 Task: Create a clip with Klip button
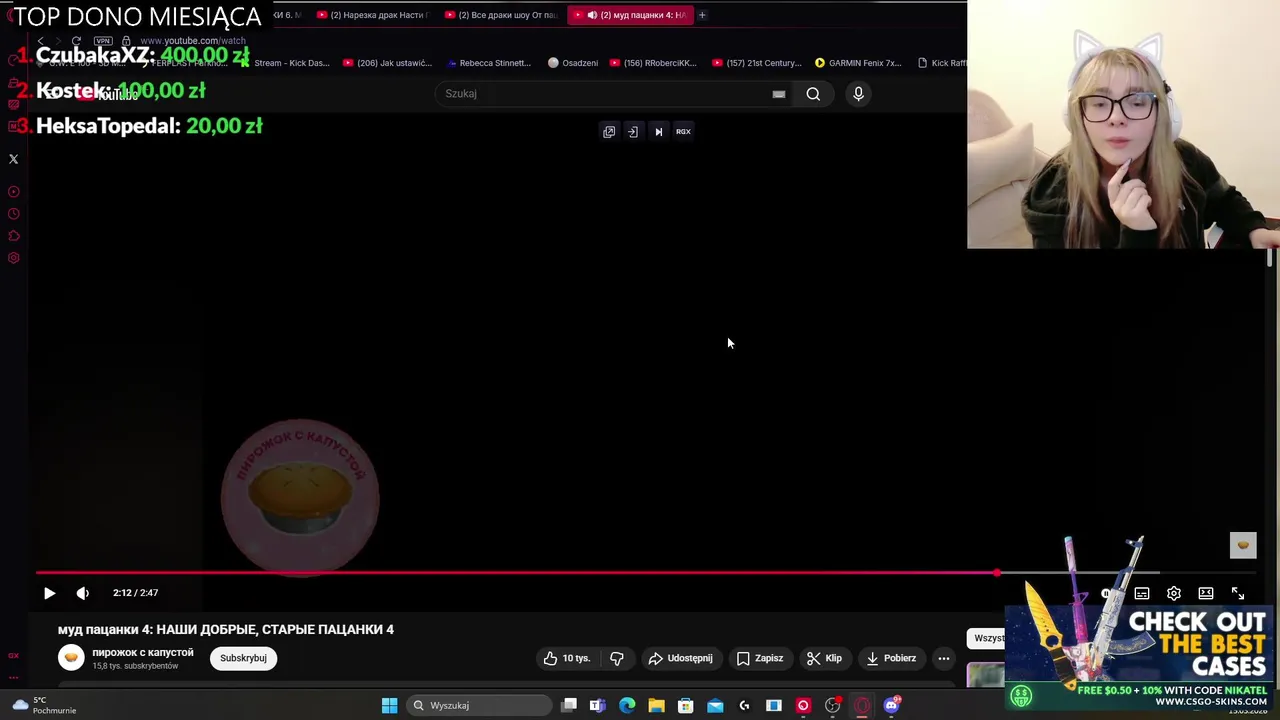tap(825, 658)
